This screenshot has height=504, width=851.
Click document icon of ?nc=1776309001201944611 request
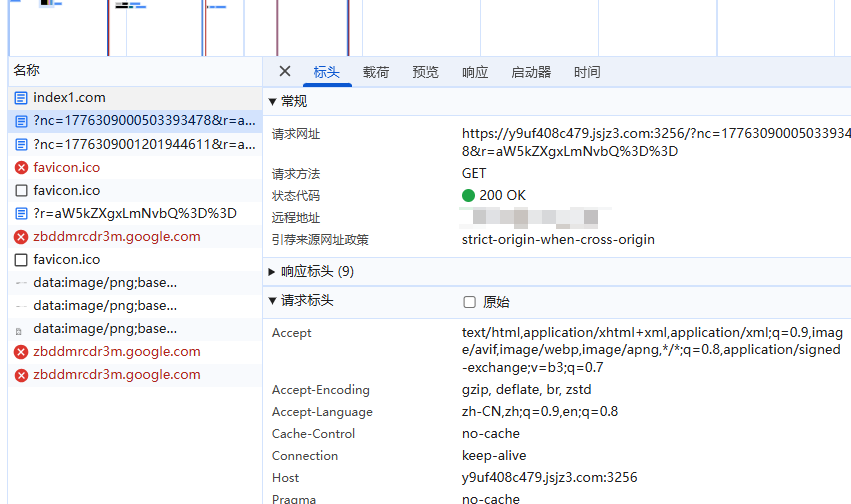coord(21,144)
